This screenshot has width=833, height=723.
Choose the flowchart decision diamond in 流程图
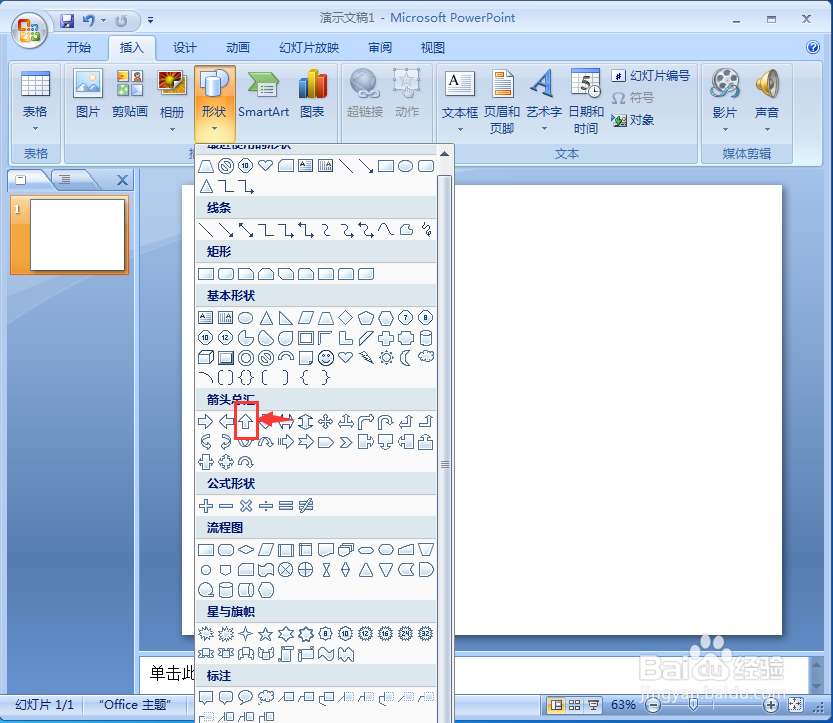click(246, 549)
